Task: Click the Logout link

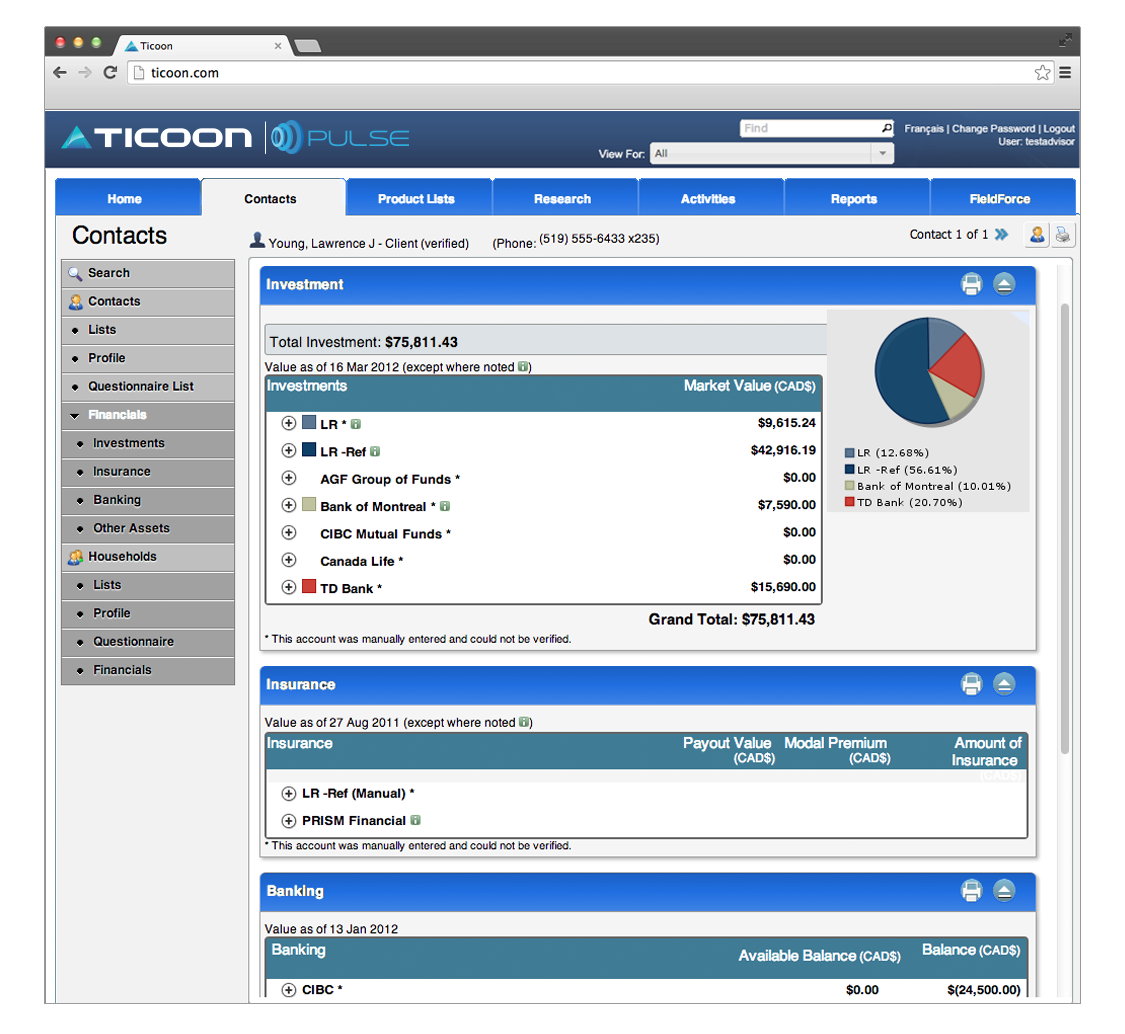Action: pos(1059,128)
